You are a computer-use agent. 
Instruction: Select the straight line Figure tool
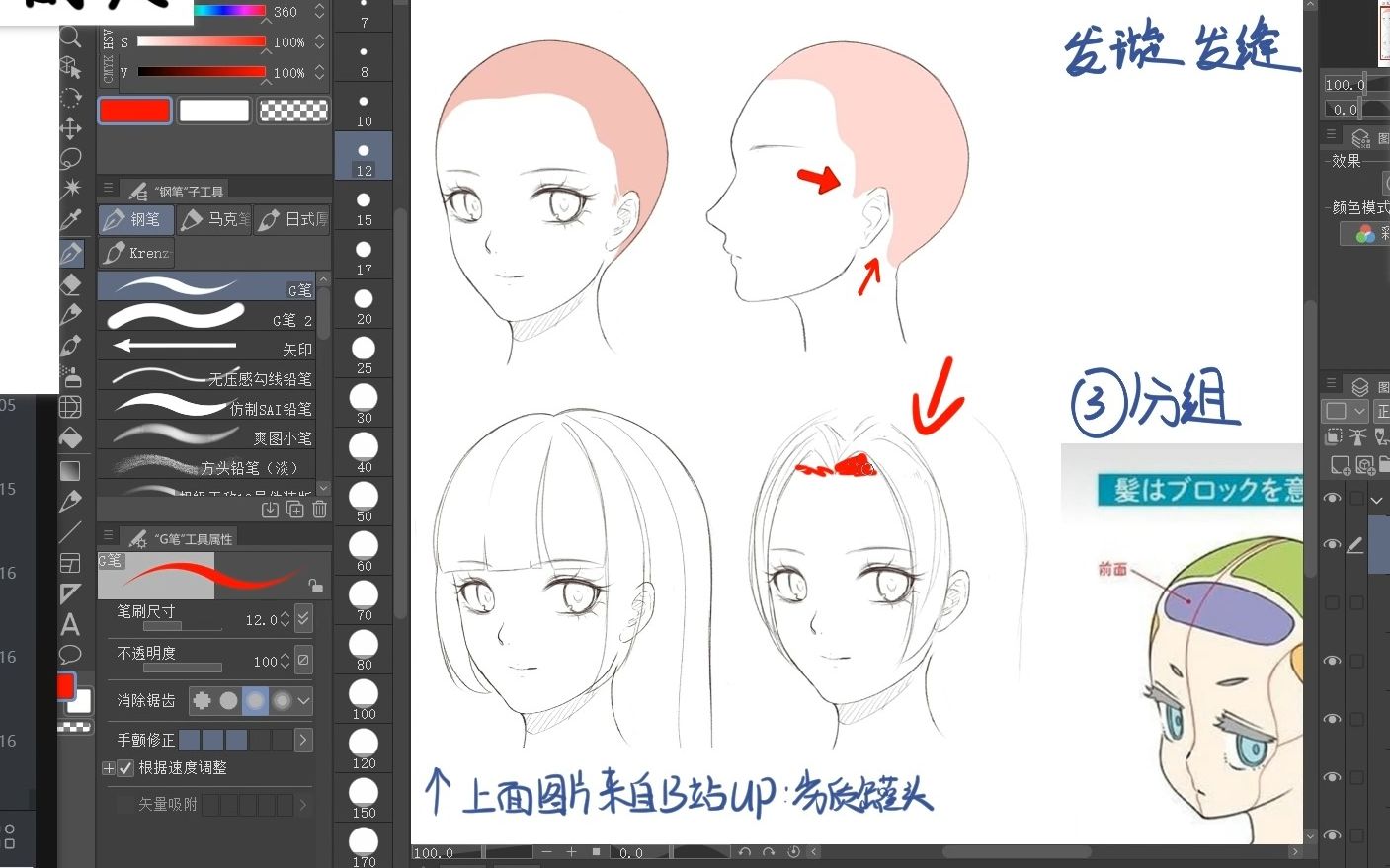coord(70,532)
